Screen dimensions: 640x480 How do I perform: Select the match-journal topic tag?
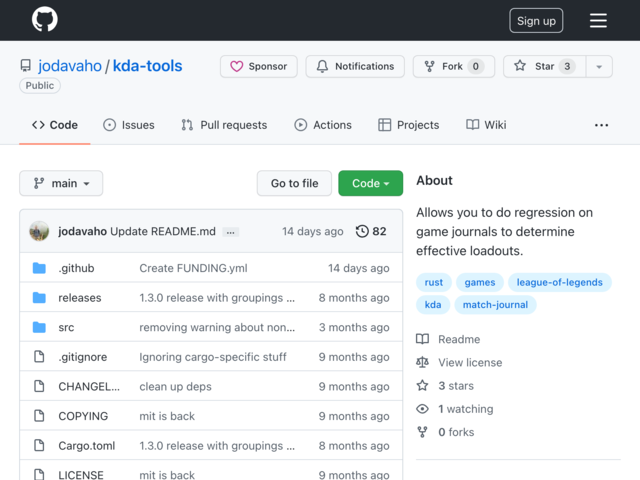(x=495, y=305)
